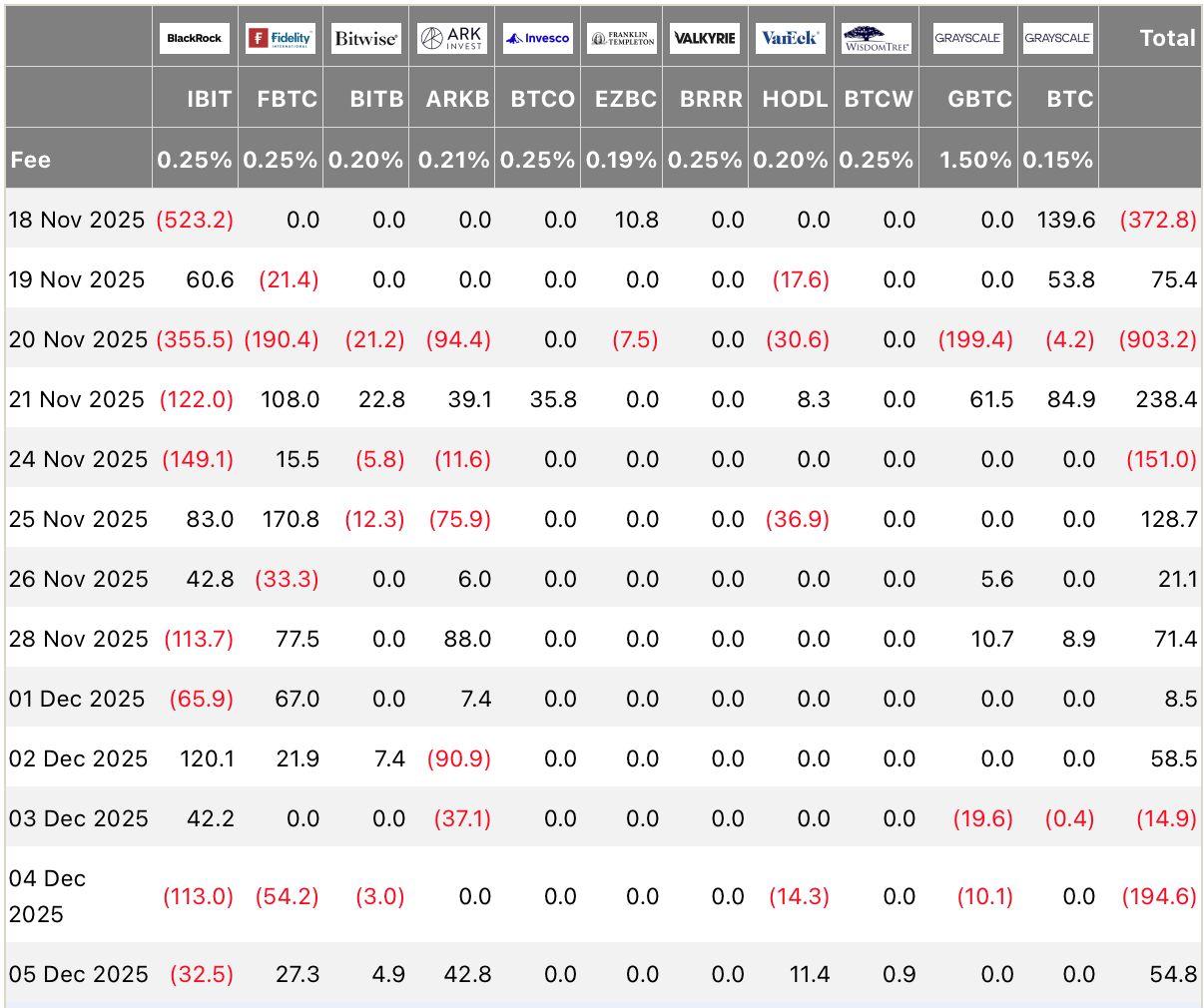Click the ARK Invest logo

pos(451,38)
